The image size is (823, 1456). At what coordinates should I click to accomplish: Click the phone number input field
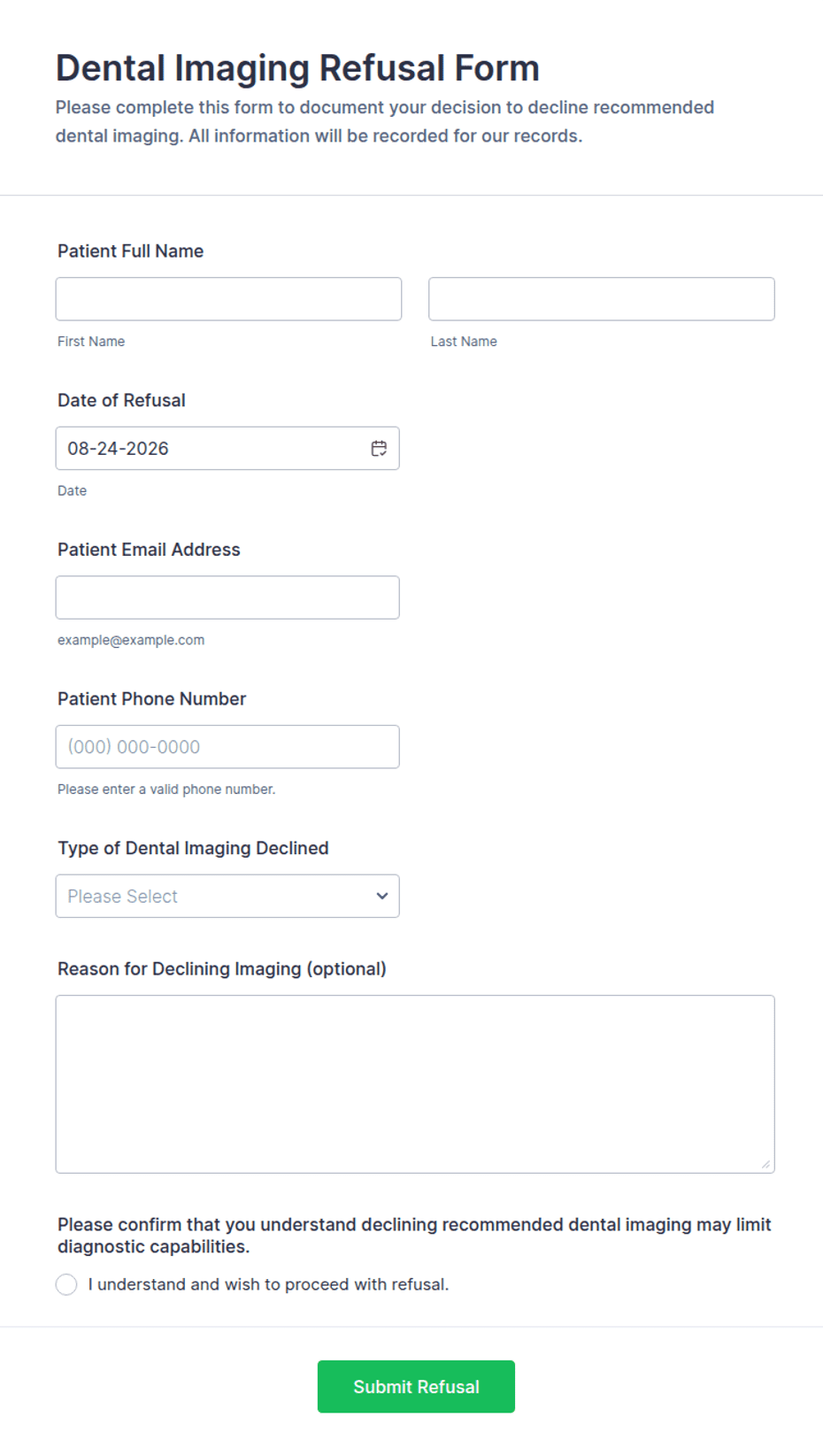tap(227, 747)
